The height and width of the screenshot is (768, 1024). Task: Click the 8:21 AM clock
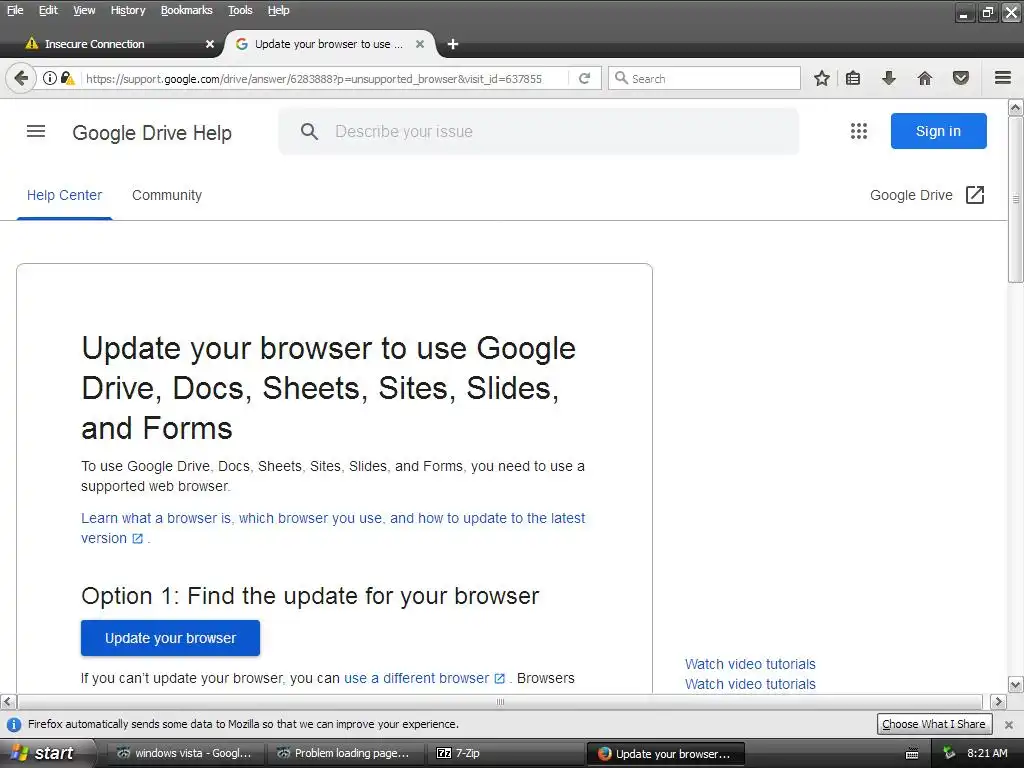987,753
